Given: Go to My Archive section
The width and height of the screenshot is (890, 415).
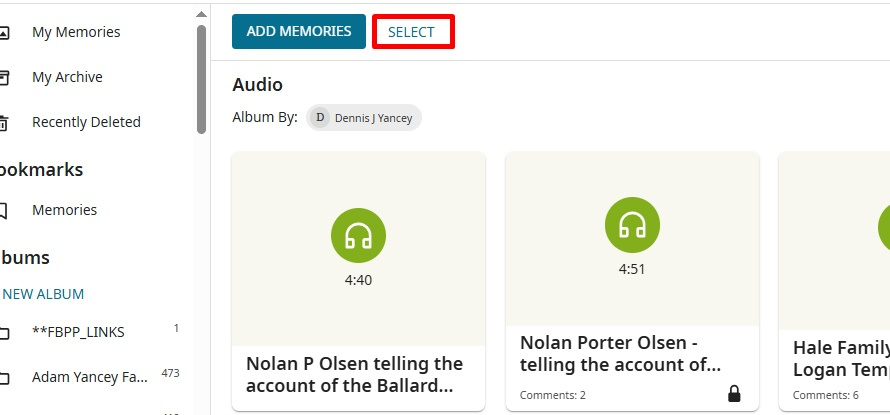Looking at the screenshot, I should point(67,77).
